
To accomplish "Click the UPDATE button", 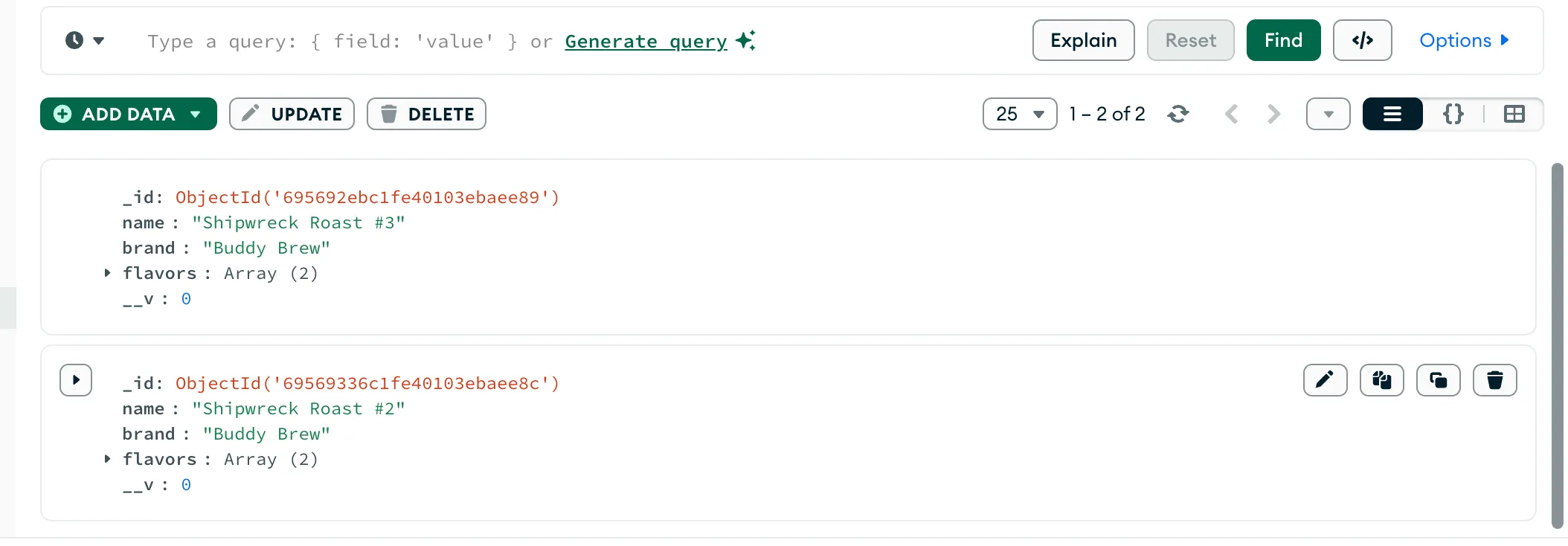I will [x=292, y=114].
